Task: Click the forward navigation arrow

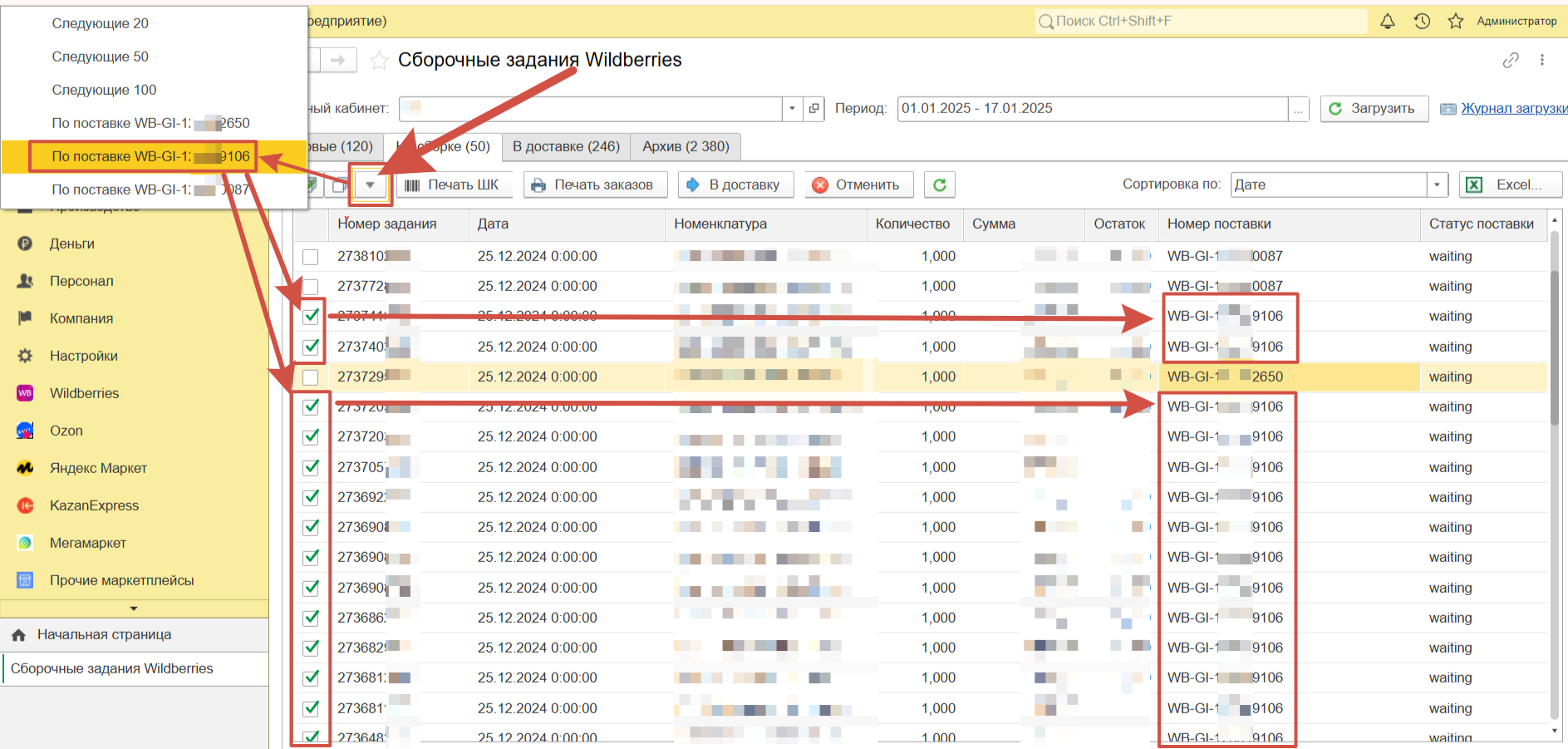Action: (338, 60)
